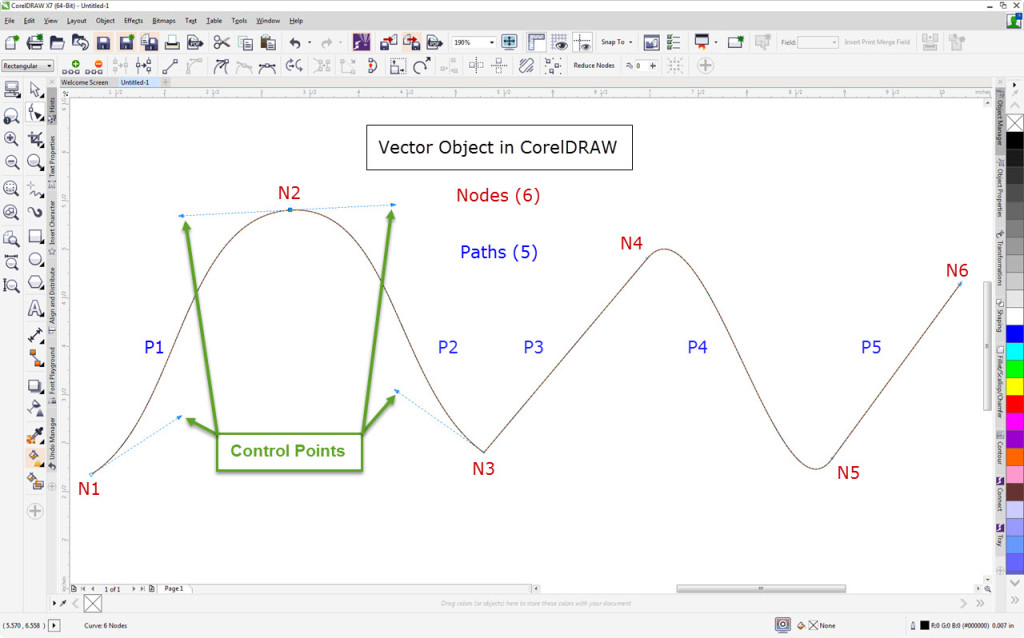
Task: Click the no-color X swatch in palette
Action: point(1014,122)
